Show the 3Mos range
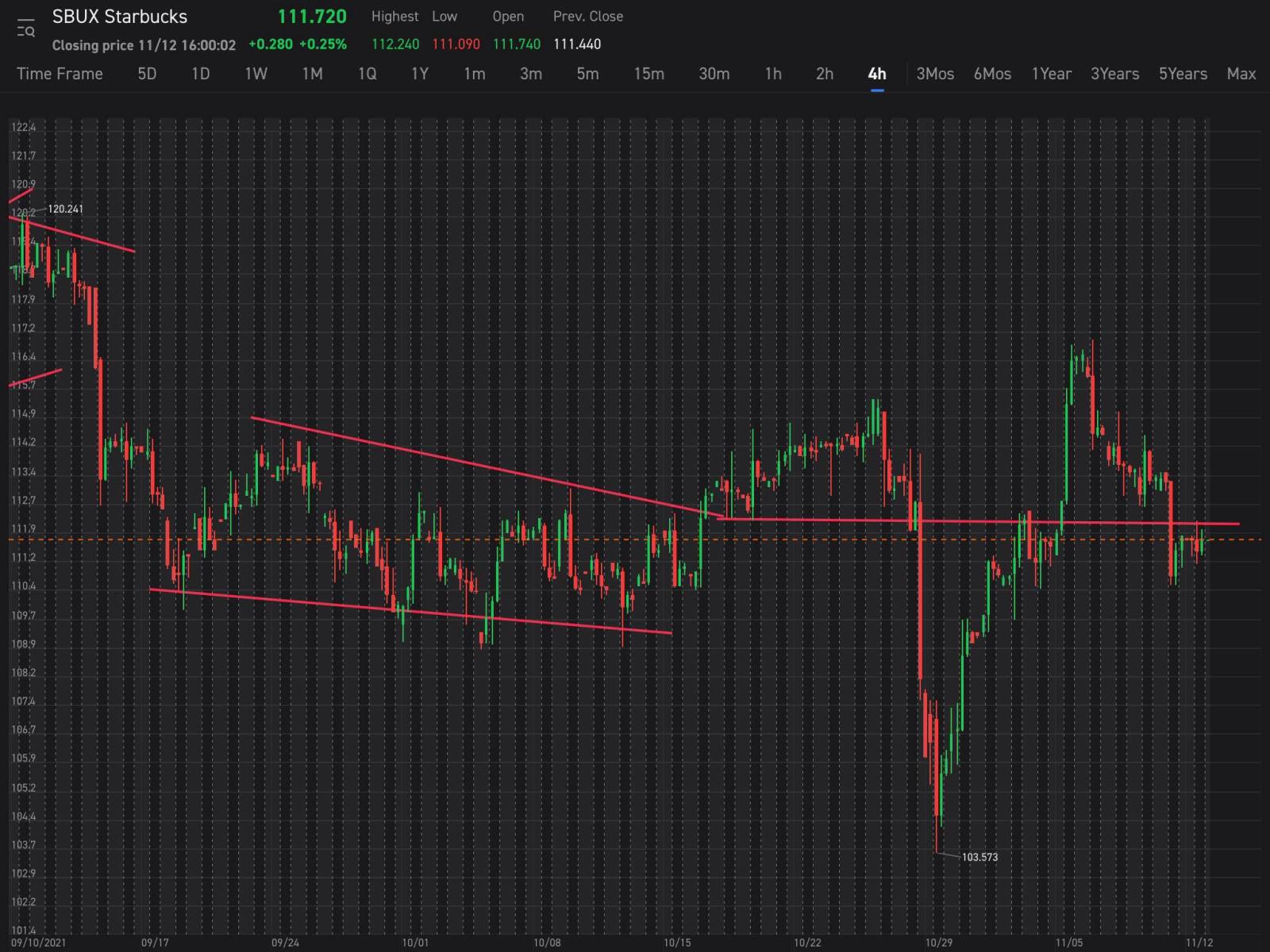 pos(935,74)
